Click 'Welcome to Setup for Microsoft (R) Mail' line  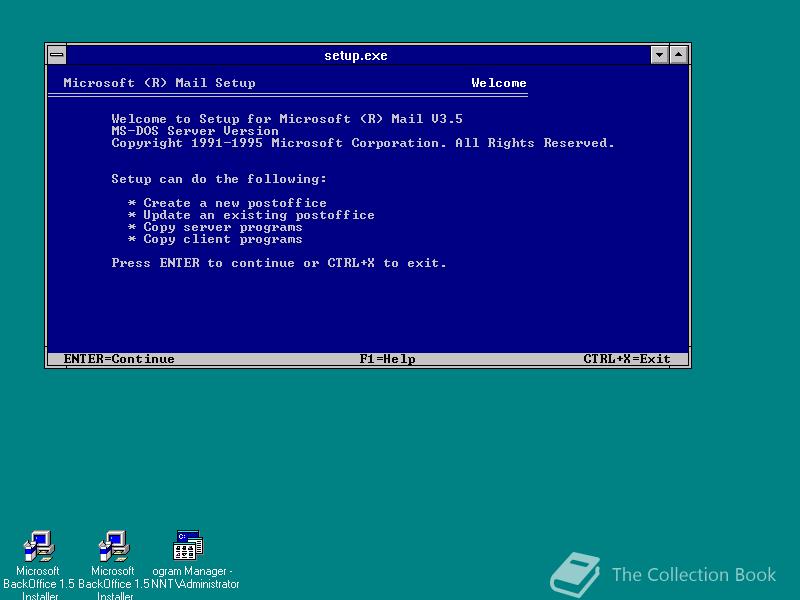pyautogui.click(x=287, y=119)
